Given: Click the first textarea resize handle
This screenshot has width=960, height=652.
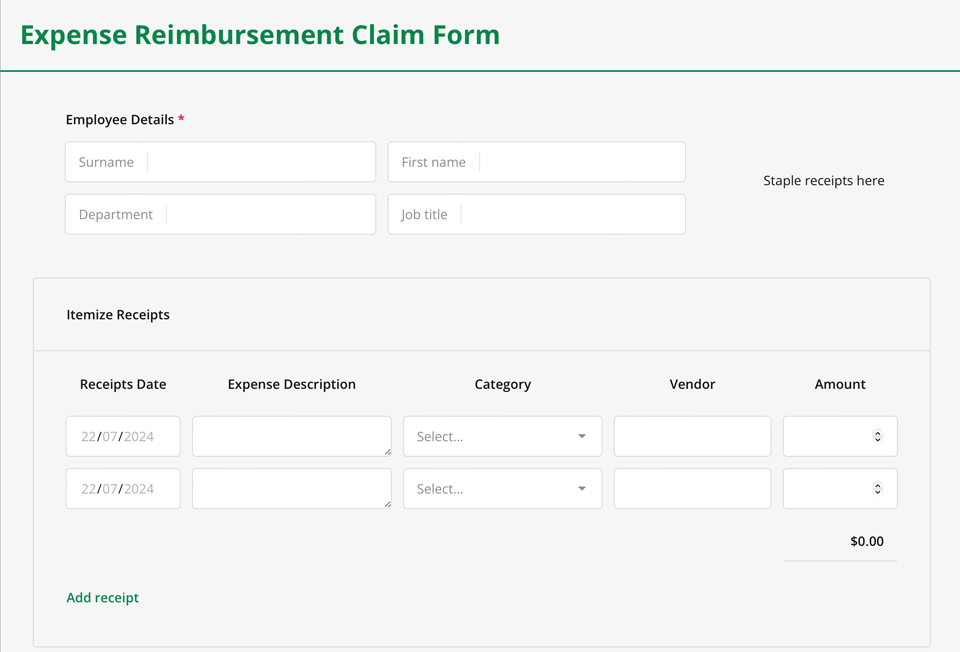Looking at the screenshot, I should [x=387, y=452].
